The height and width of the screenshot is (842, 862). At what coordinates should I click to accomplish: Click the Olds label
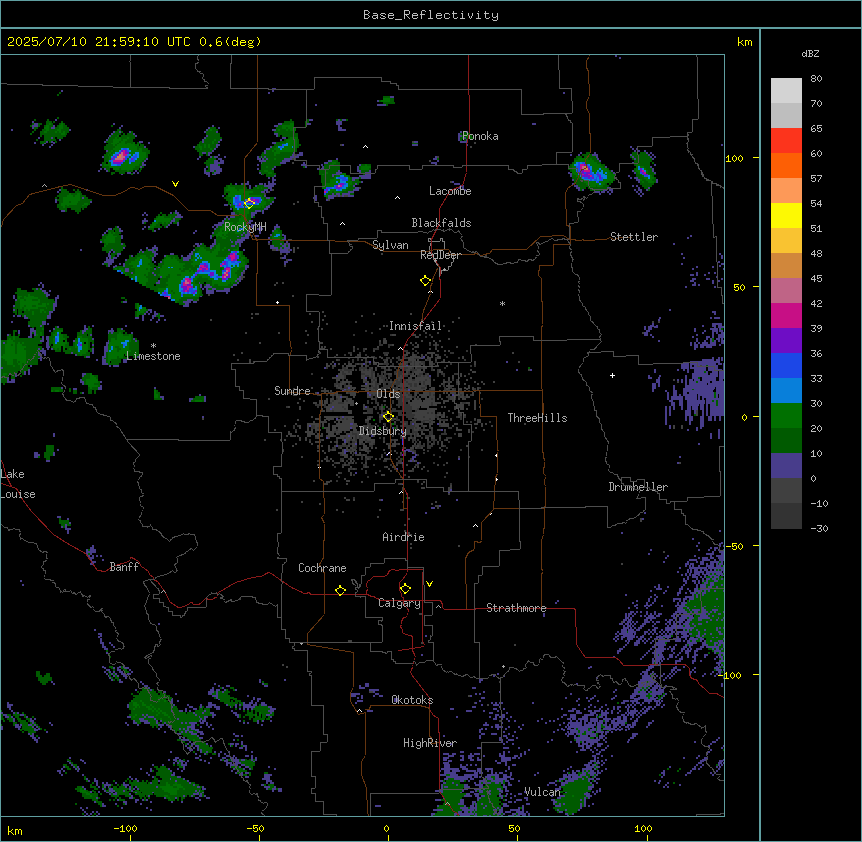pos(388,394)
